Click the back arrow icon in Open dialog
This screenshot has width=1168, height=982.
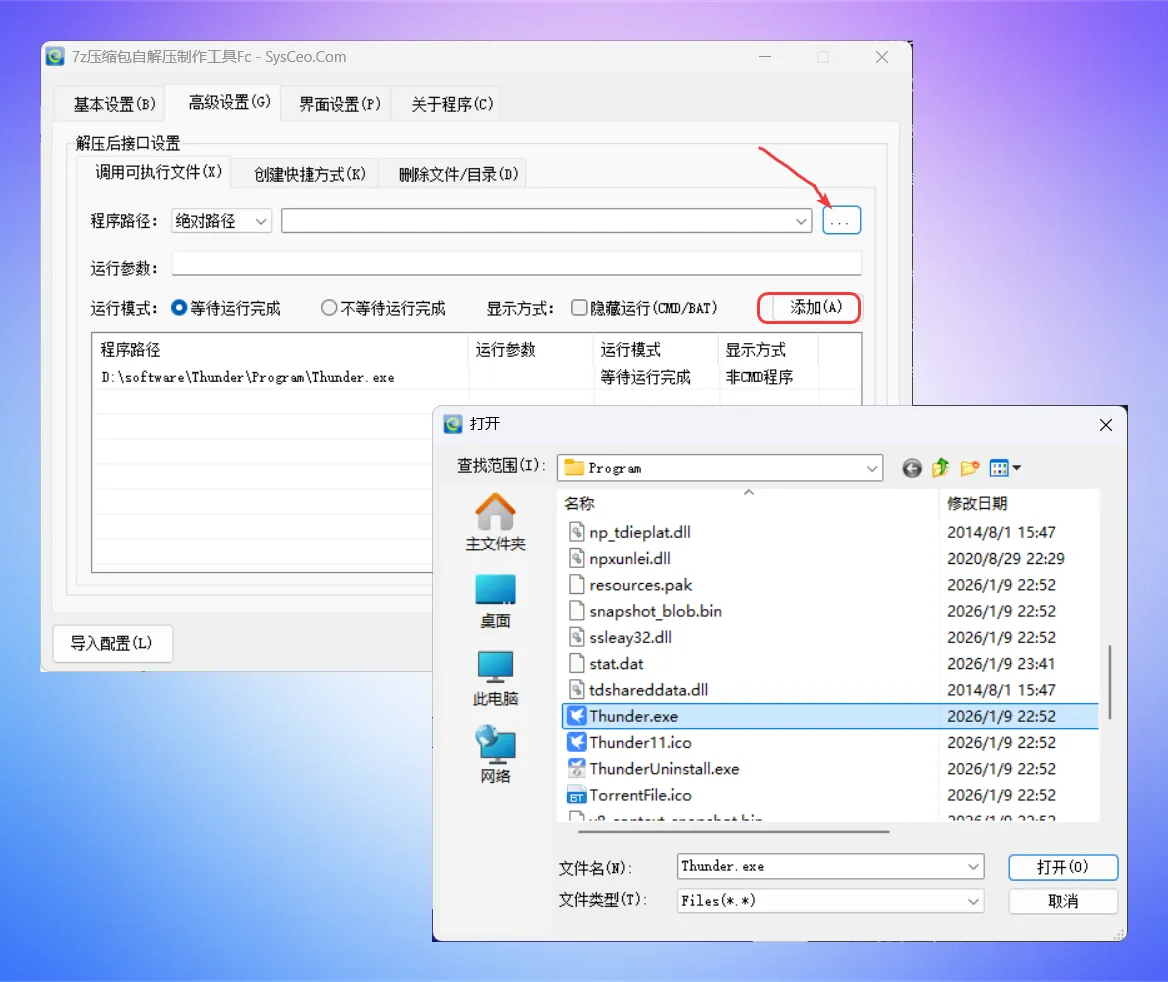pyautogui.click(x=911, y=468)
